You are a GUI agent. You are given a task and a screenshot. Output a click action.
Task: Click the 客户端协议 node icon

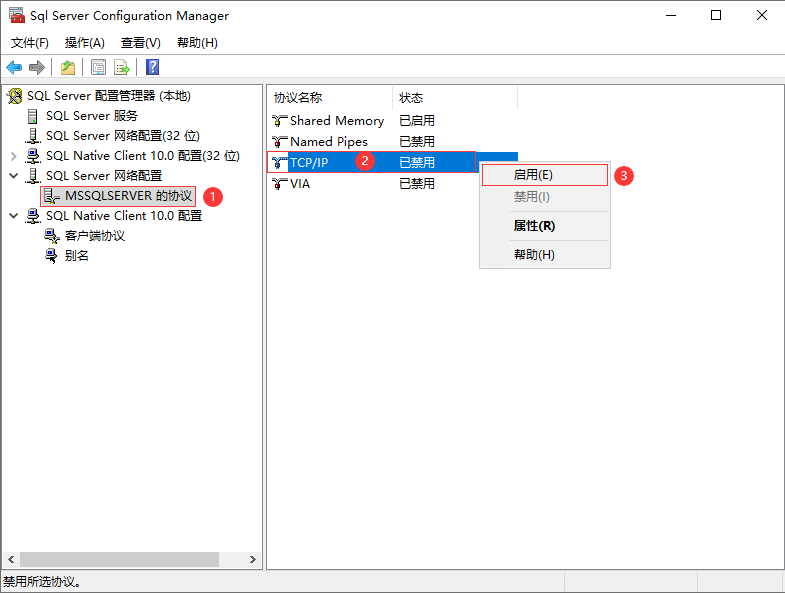tap(52, 236)
